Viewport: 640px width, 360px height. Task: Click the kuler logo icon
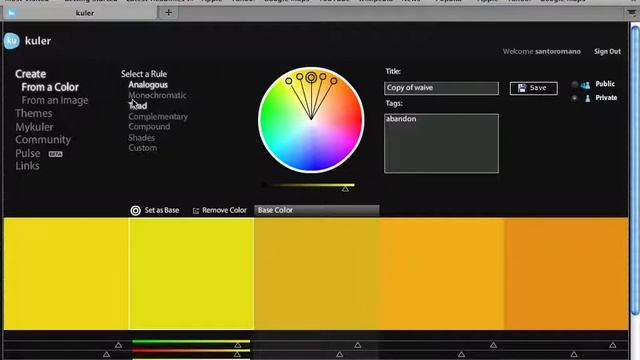11,41
